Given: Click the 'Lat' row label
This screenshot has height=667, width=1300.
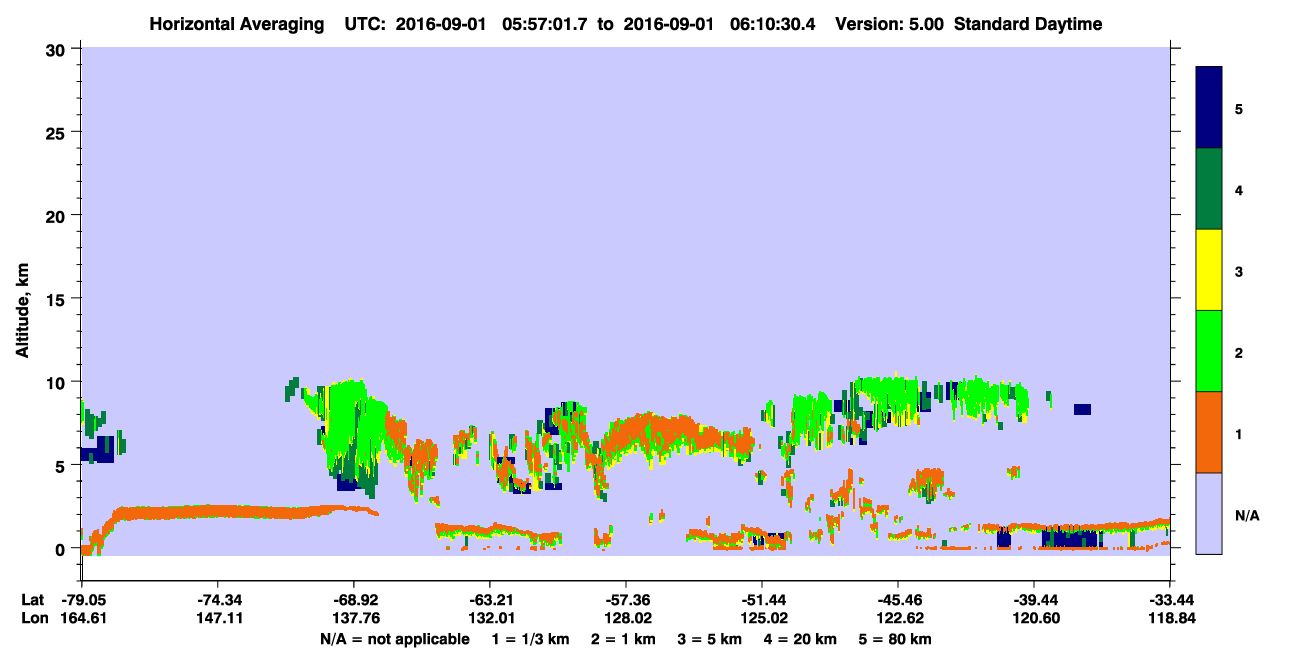Looking at the screenshot, I should tap(31, 600).
